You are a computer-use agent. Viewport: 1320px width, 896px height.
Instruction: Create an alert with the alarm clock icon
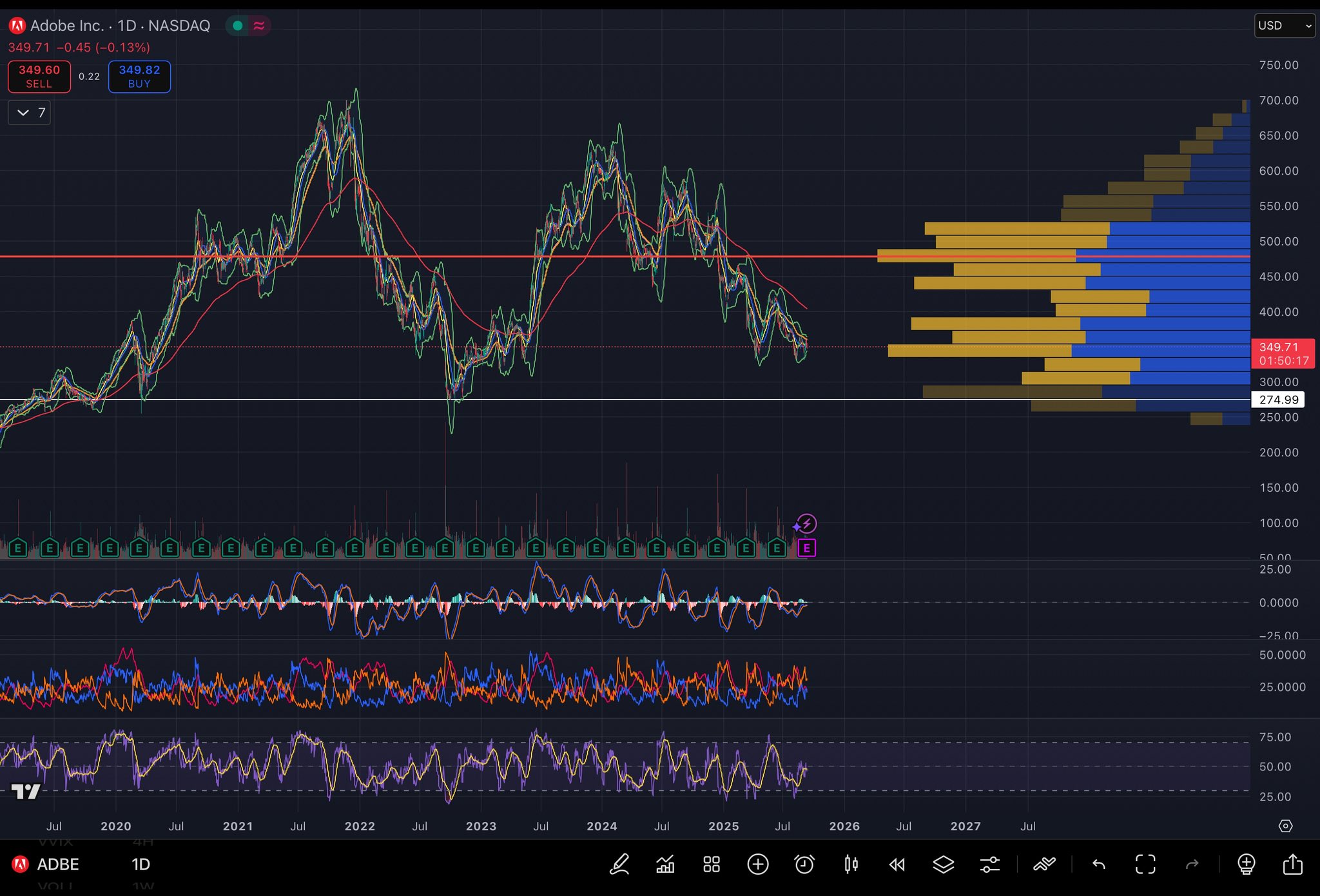(804, 864)
